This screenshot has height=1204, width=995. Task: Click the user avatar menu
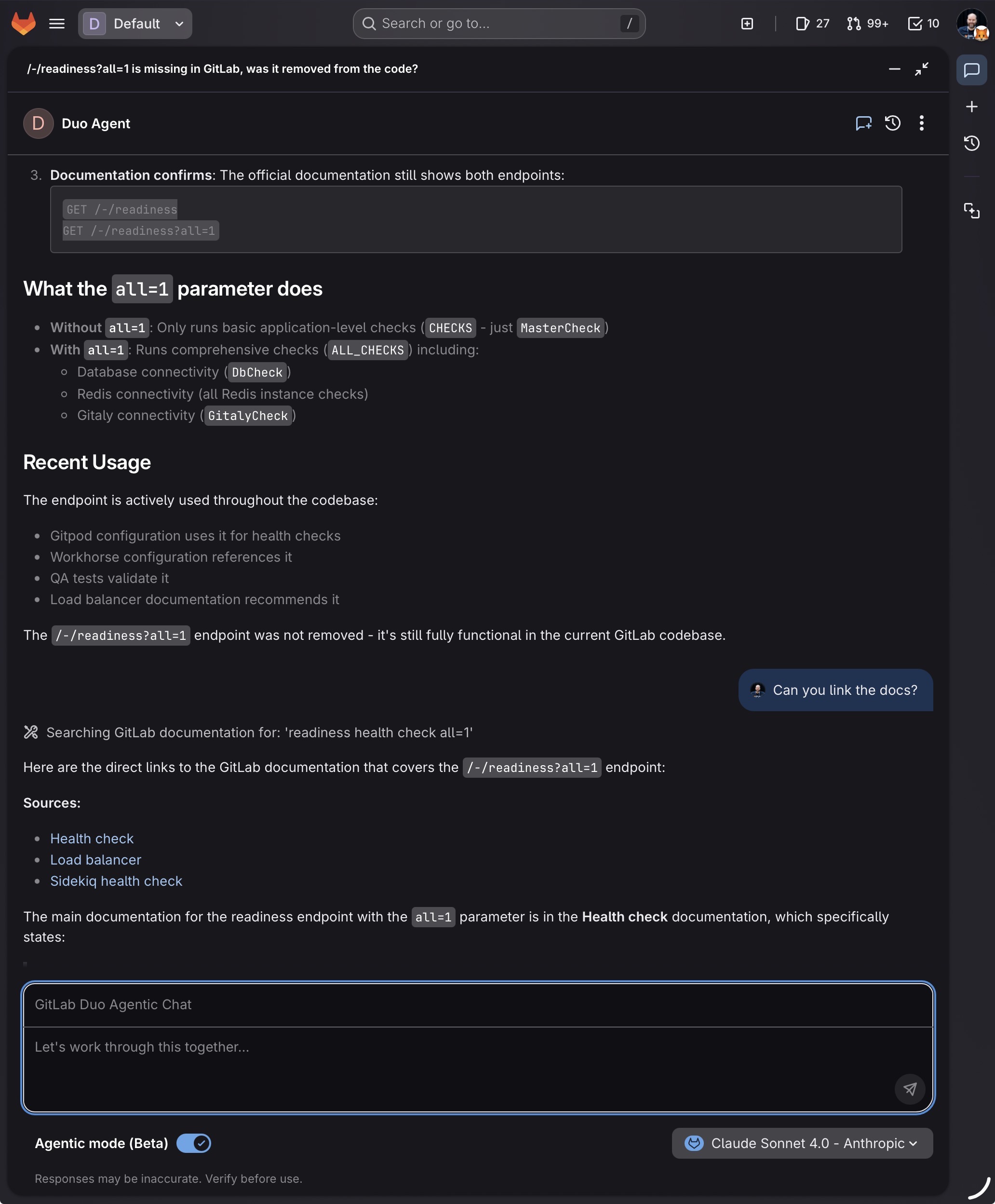(971, 24)
